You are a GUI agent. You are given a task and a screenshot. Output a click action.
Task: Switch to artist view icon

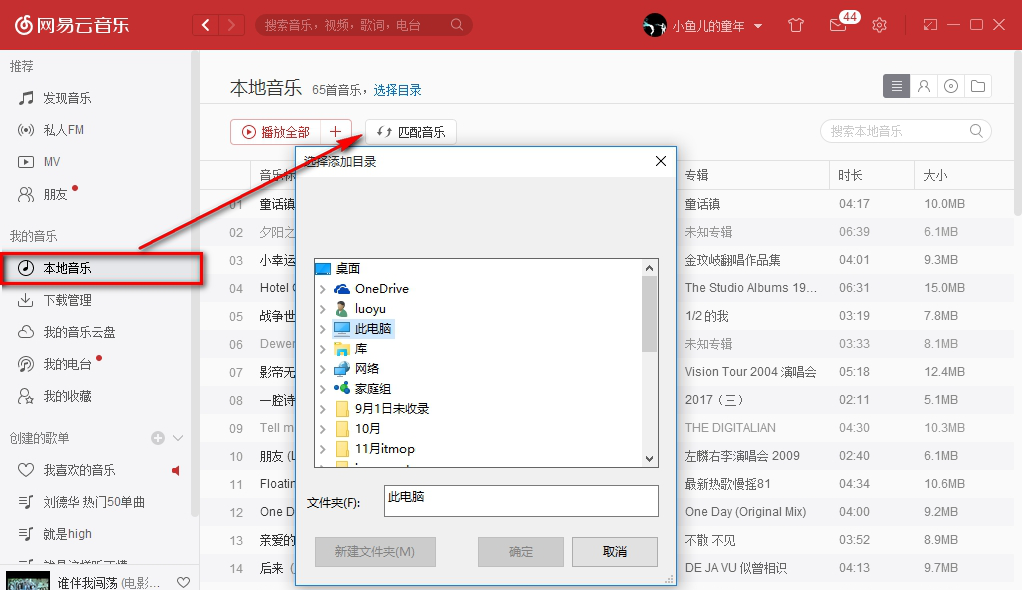(x=924, y=86)
